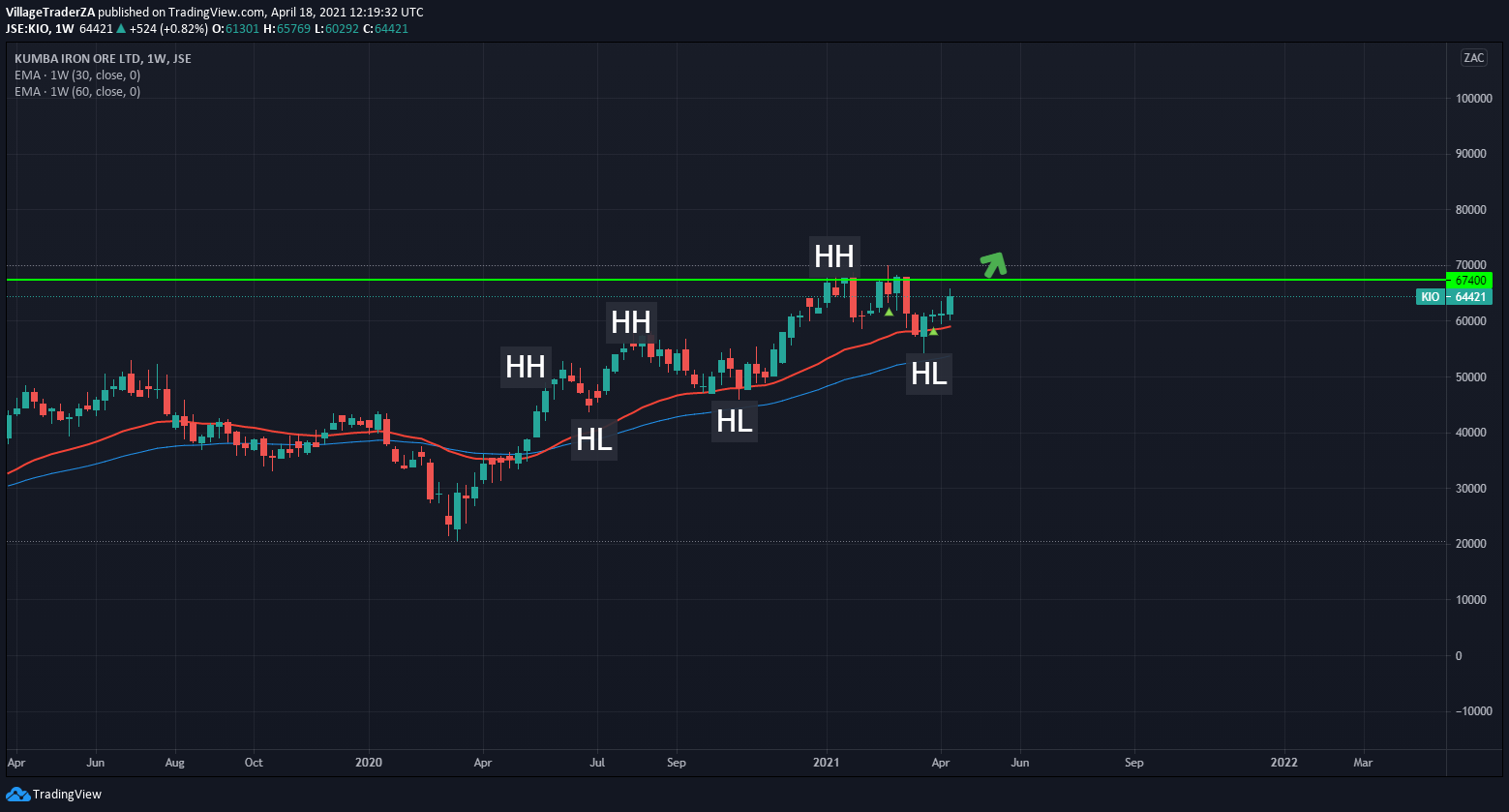Select the middle HL label on the blue EMA

pos(735,421)
